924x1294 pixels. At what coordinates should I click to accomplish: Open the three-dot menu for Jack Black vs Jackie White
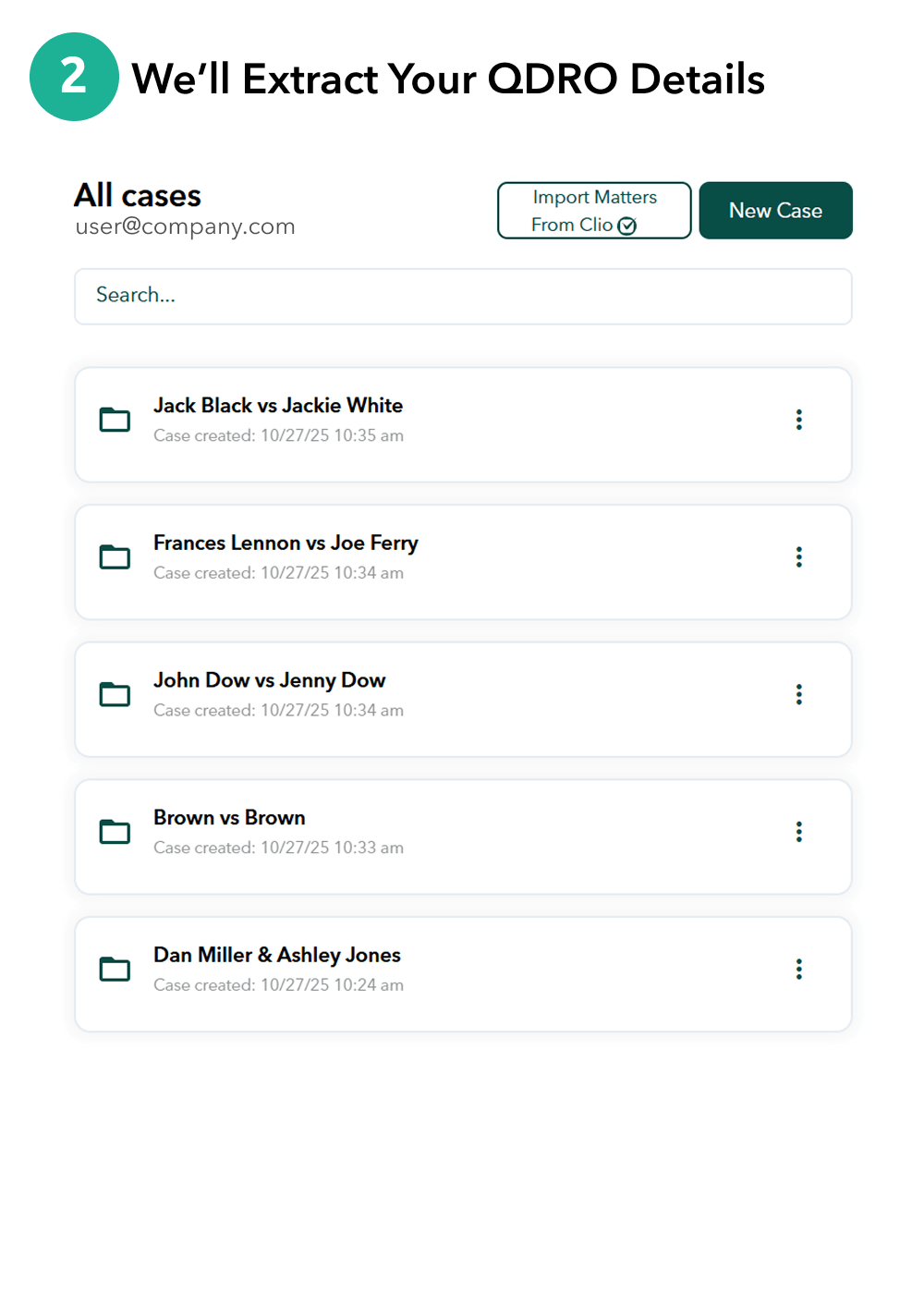[x=799, y=420]
